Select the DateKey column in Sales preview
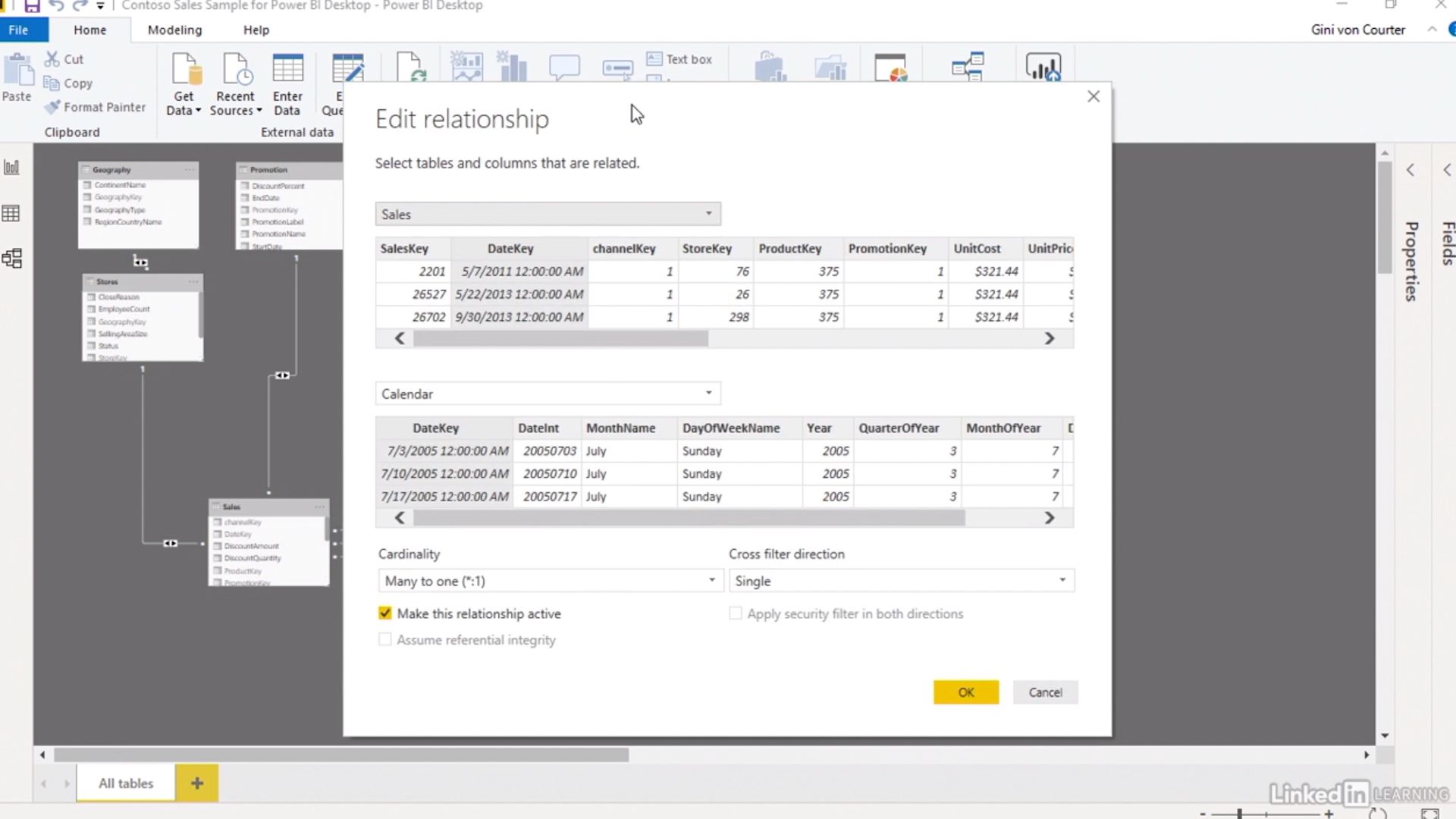This screenshot has height=819, width=1456. coord(510,248)
